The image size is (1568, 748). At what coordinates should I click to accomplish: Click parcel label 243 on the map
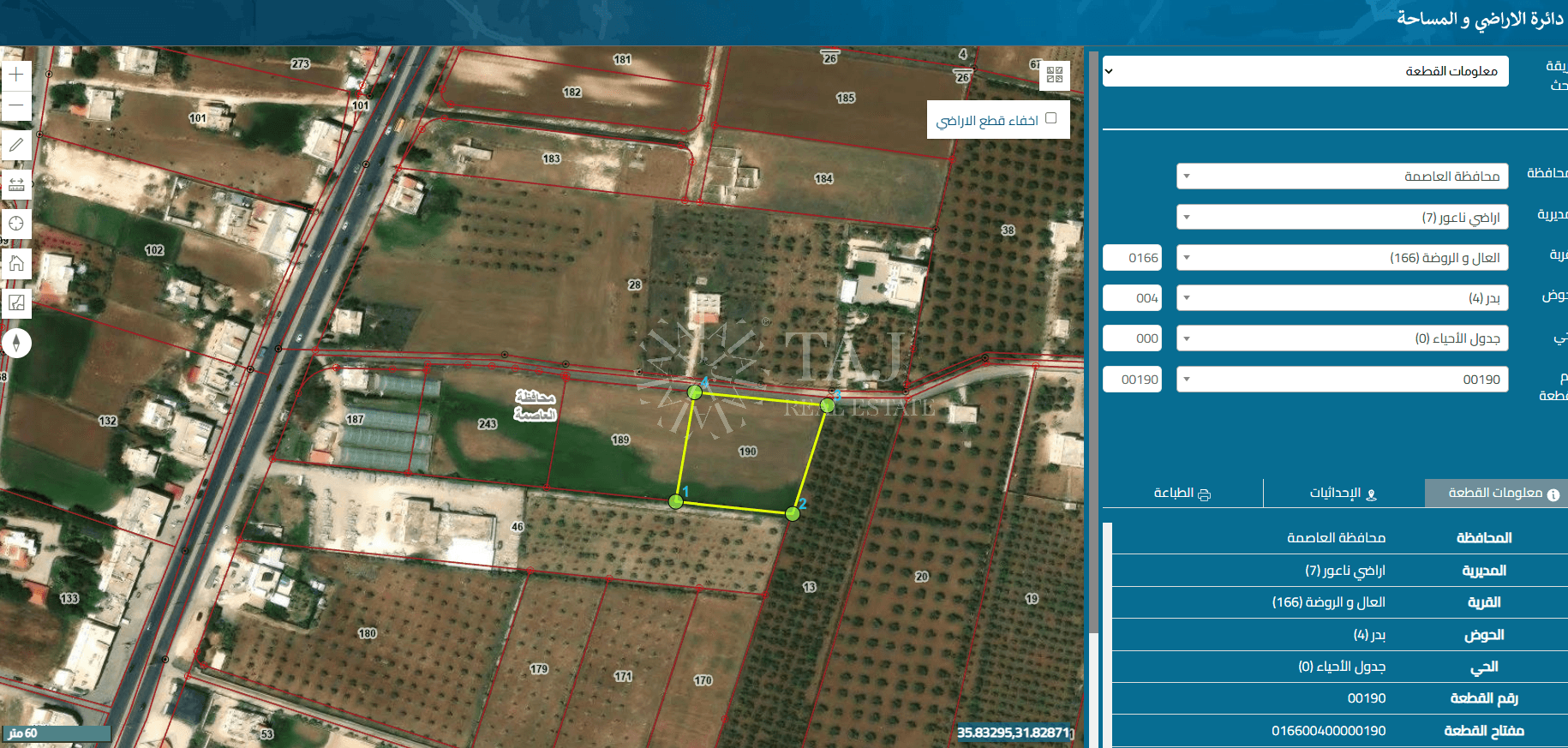(x=488, y=424)
